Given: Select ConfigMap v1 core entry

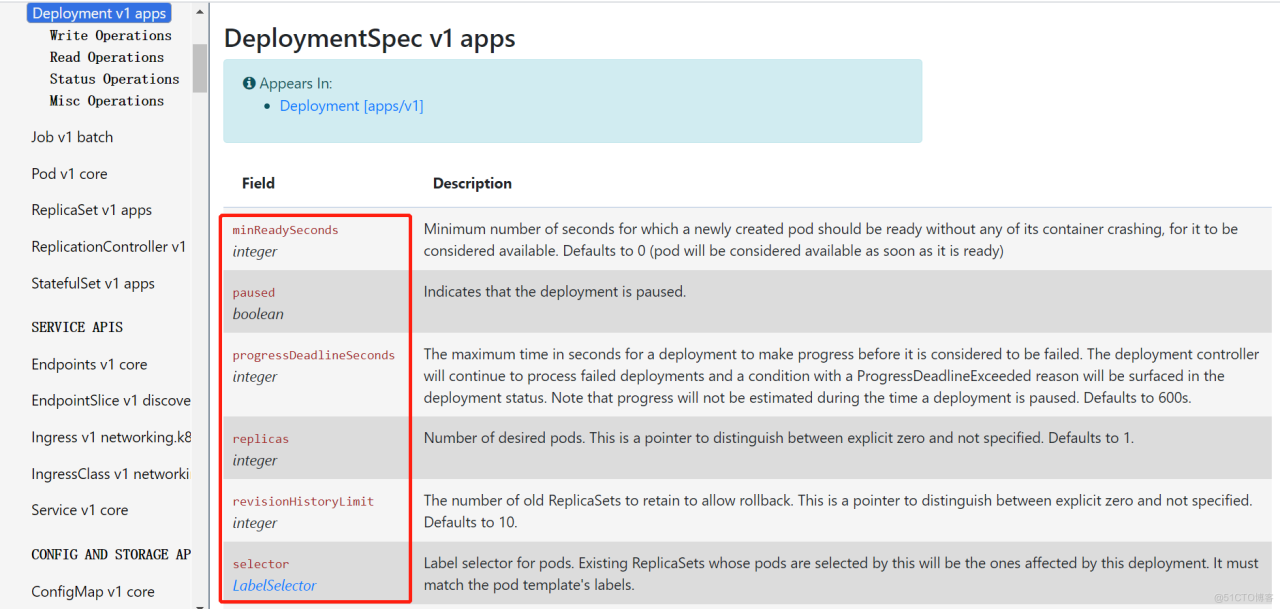Looking at the screenshot, I should 93,592.
